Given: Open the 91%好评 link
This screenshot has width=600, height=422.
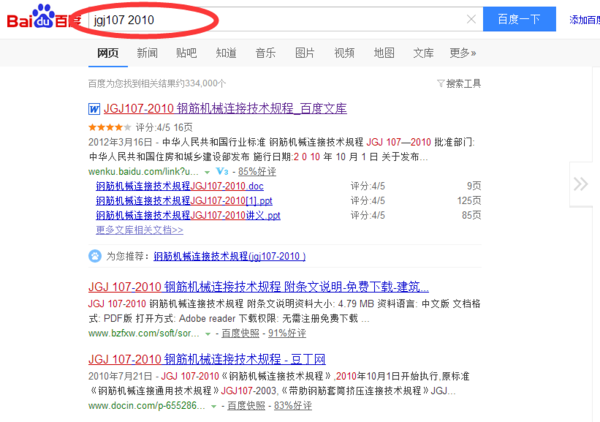Looking at the screenshot, I should click(287, 333).
